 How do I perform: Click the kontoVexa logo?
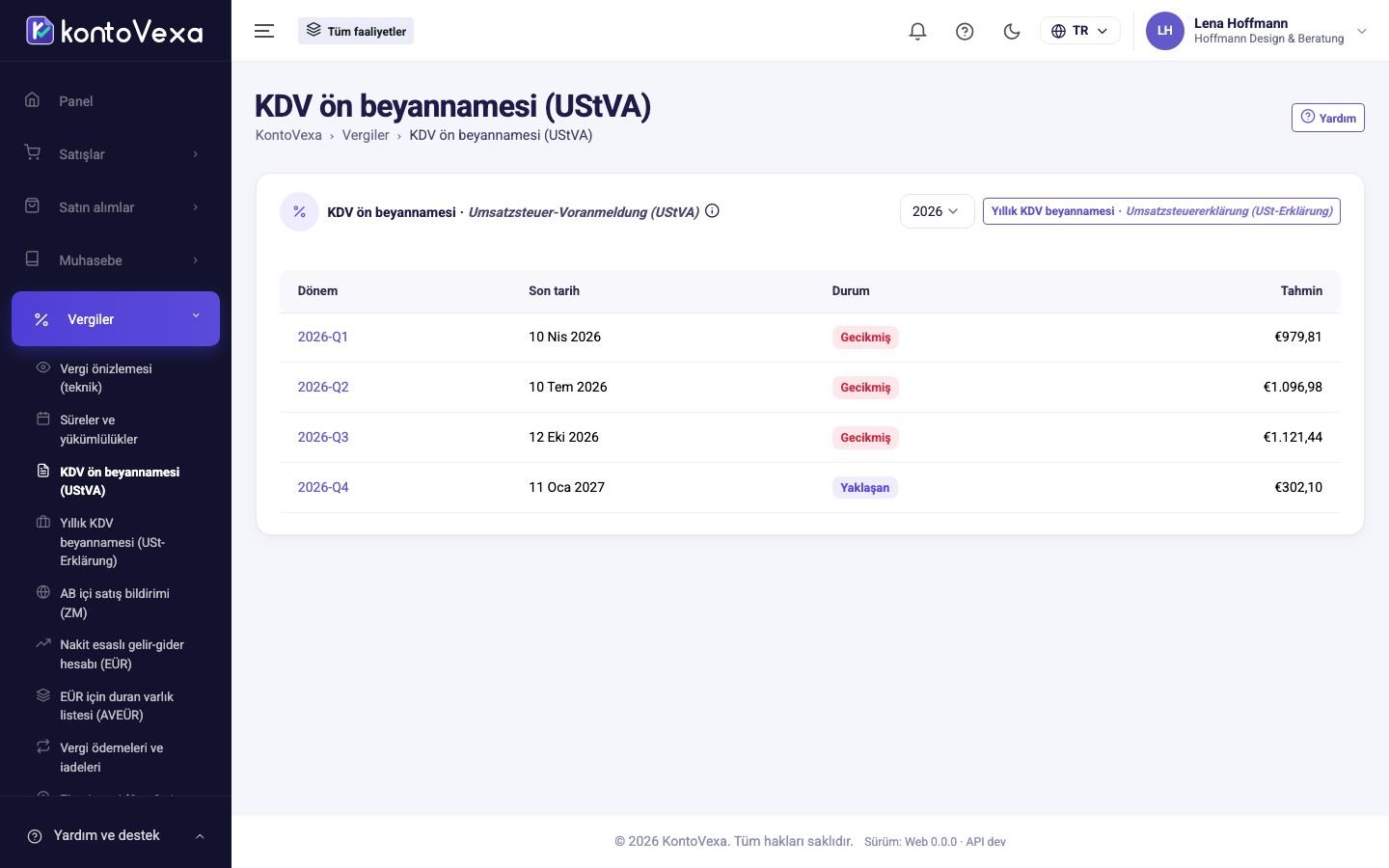[115, 31]
